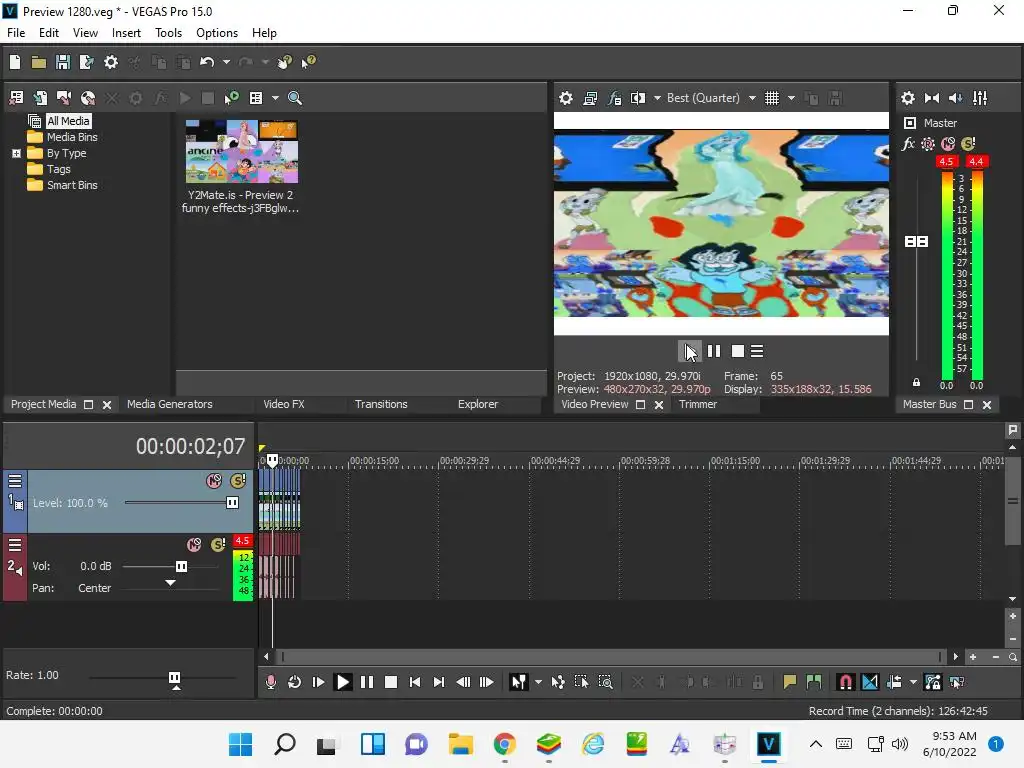Pause playback in Video Preview
The height and width of the screenshot is (768, 1024).
[x=714, y=351]
